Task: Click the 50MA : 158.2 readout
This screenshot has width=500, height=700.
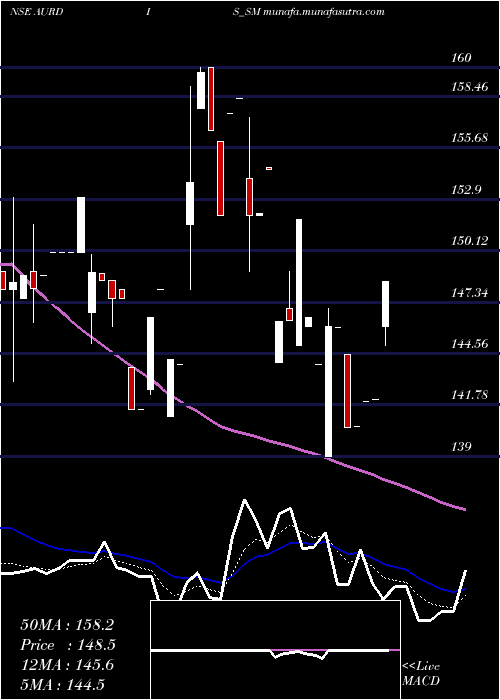Action: 67,625
